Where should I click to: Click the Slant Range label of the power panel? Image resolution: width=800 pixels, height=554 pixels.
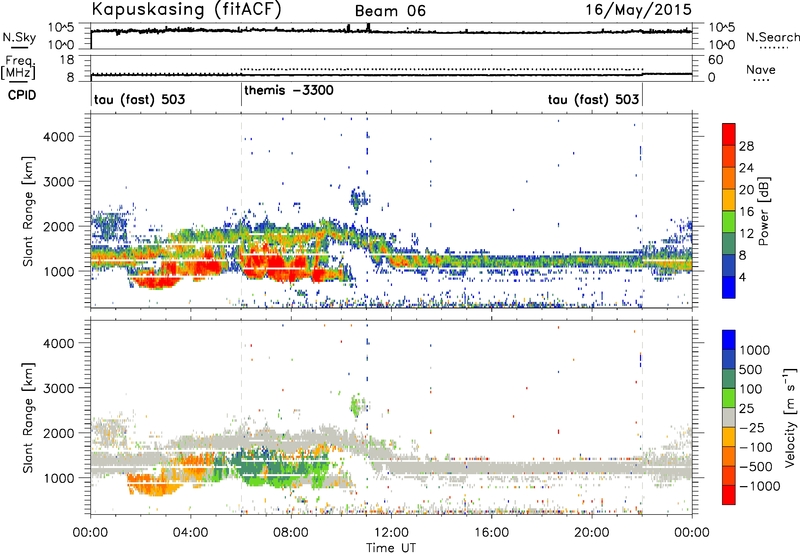28,211
